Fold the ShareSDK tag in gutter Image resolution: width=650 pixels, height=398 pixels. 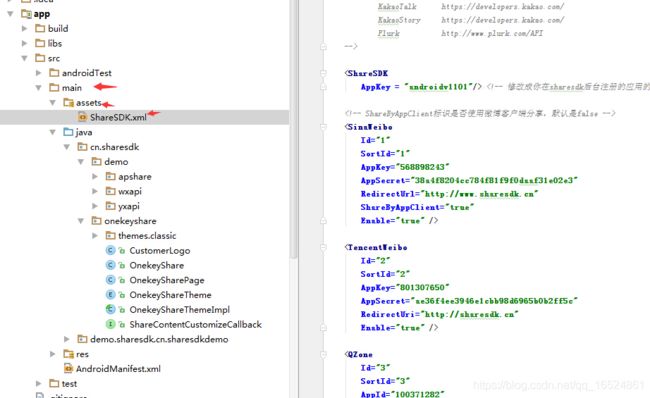pyautogui.click(x=323, y=73)
